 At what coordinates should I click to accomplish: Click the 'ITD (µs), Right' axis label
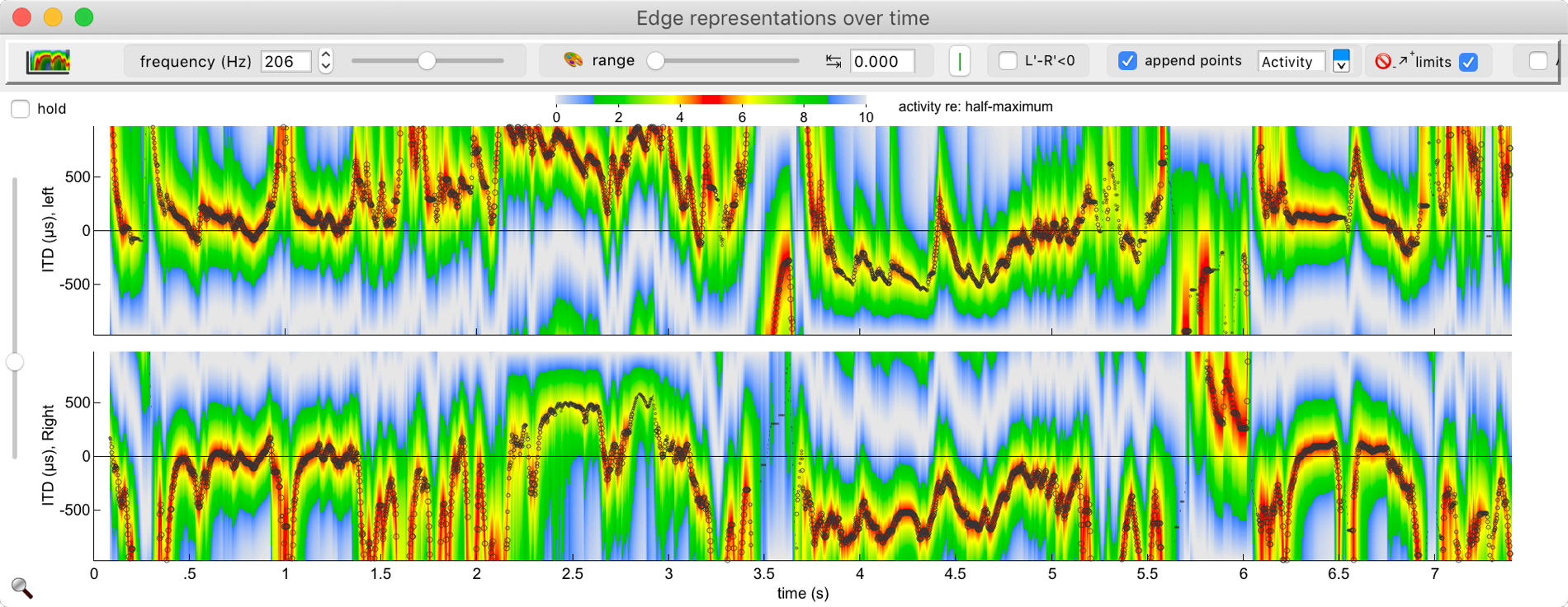pyautogui.click(x=48, y=455)
